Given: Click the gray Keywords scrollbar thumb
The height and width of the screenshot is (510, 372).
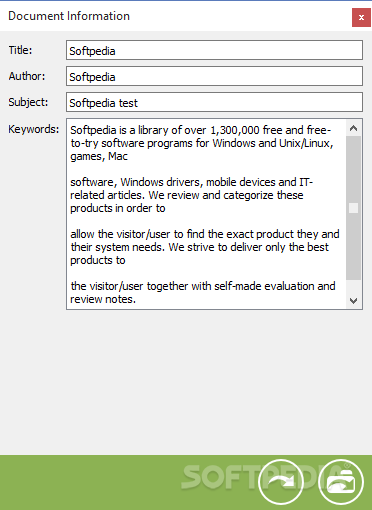Looking at the screenshot, I should click(354, 208).
